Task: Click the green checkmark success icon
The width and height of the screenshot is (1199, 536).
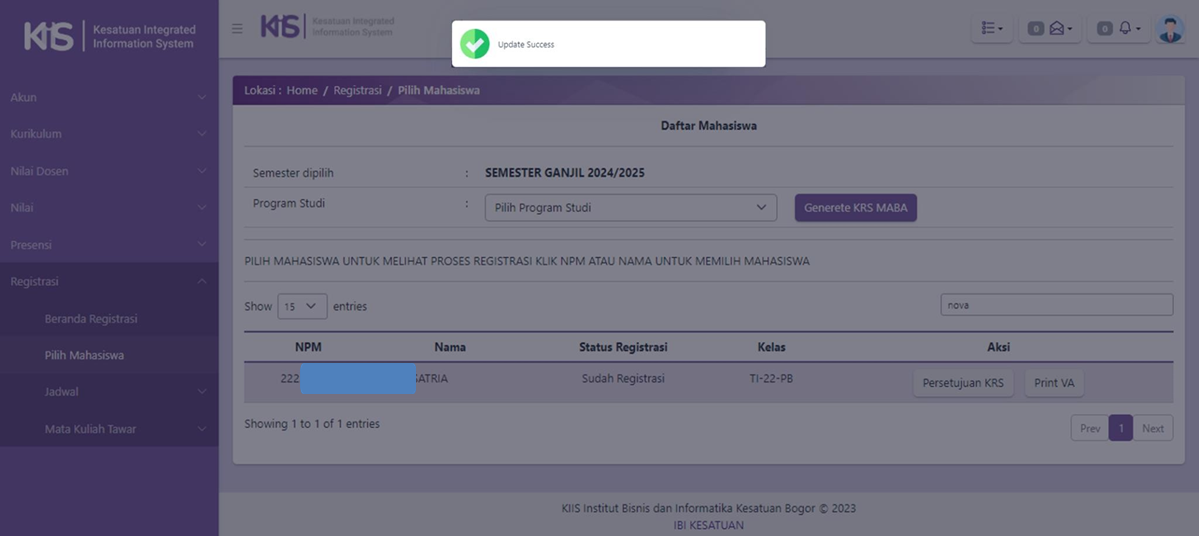Action: point(475,44)
